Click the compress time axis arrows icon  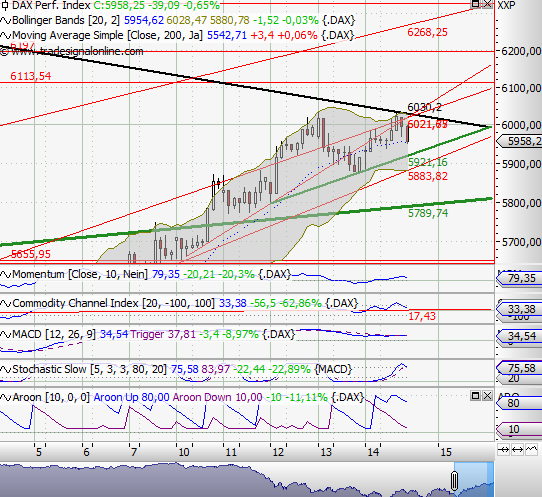point(504,450)
